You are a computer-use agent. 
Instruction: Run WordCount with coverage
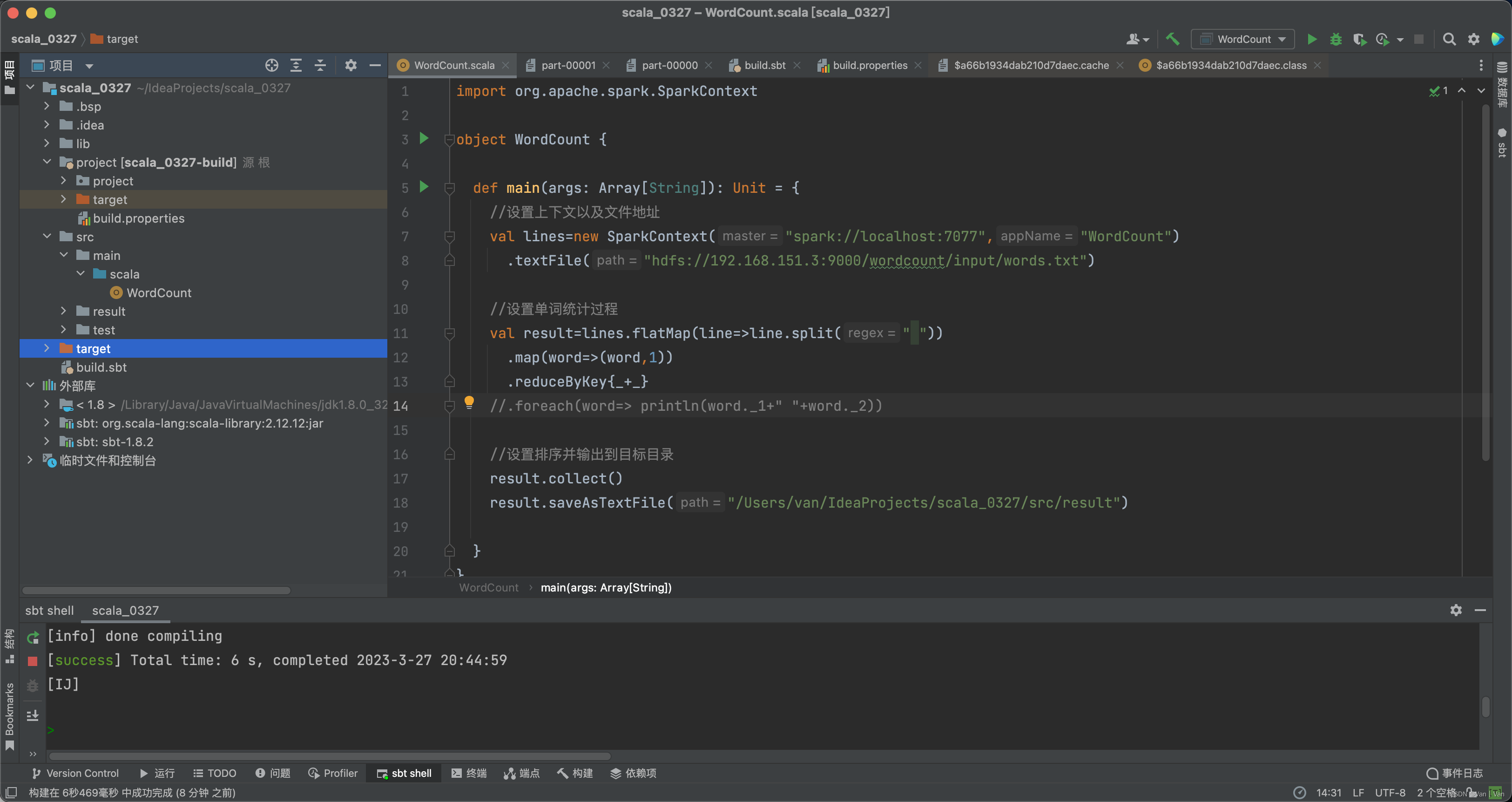point(1359,39)
